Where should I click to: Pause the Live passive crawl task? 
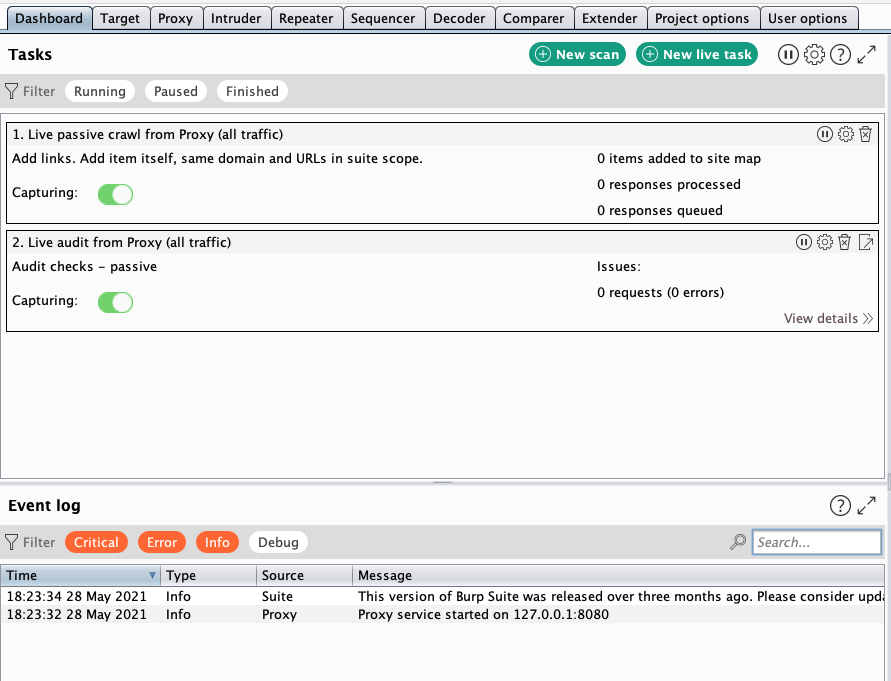[825, 134]
